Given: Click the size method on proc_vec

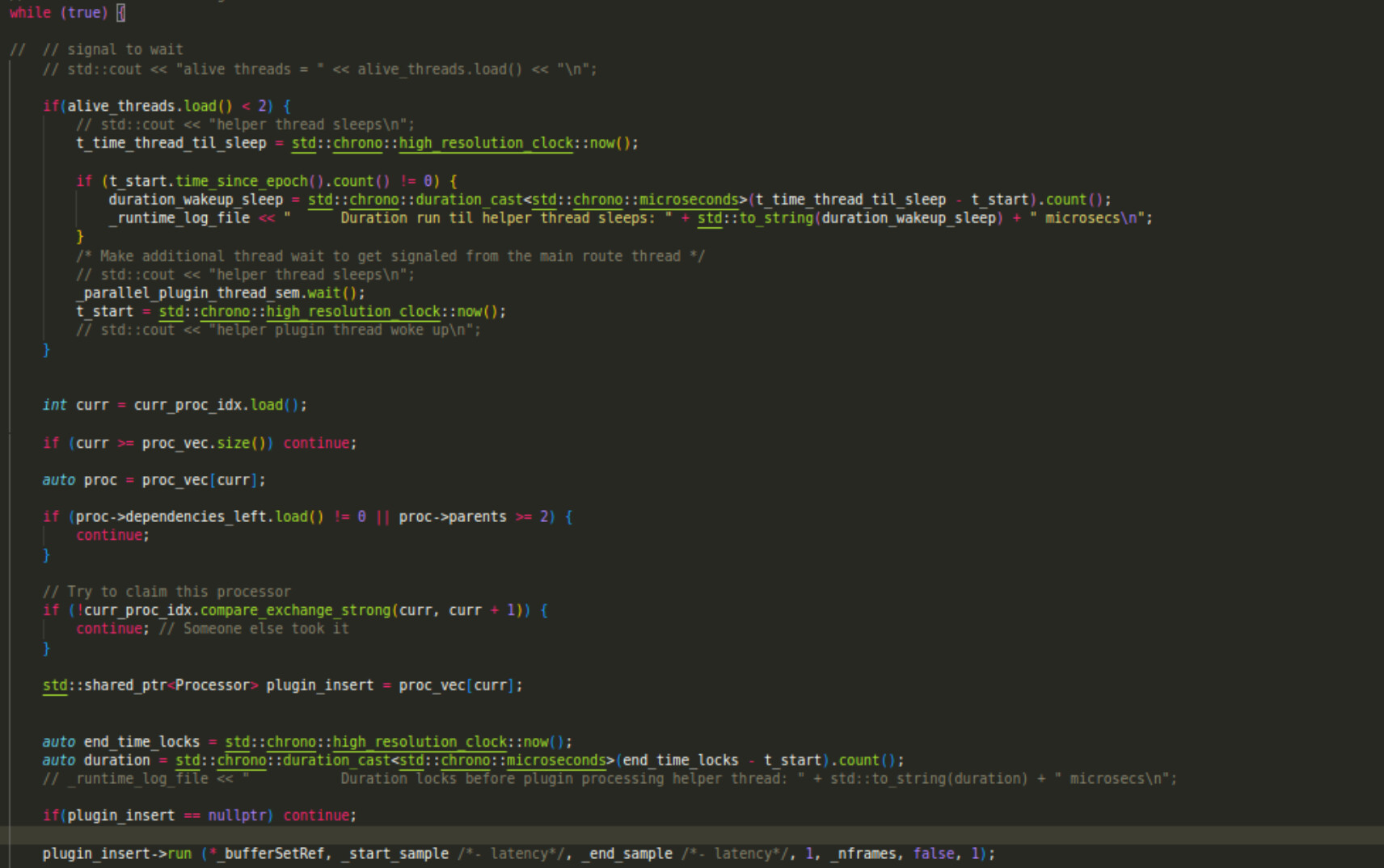Looking at the screenshot, I should (x=233, y=443).
